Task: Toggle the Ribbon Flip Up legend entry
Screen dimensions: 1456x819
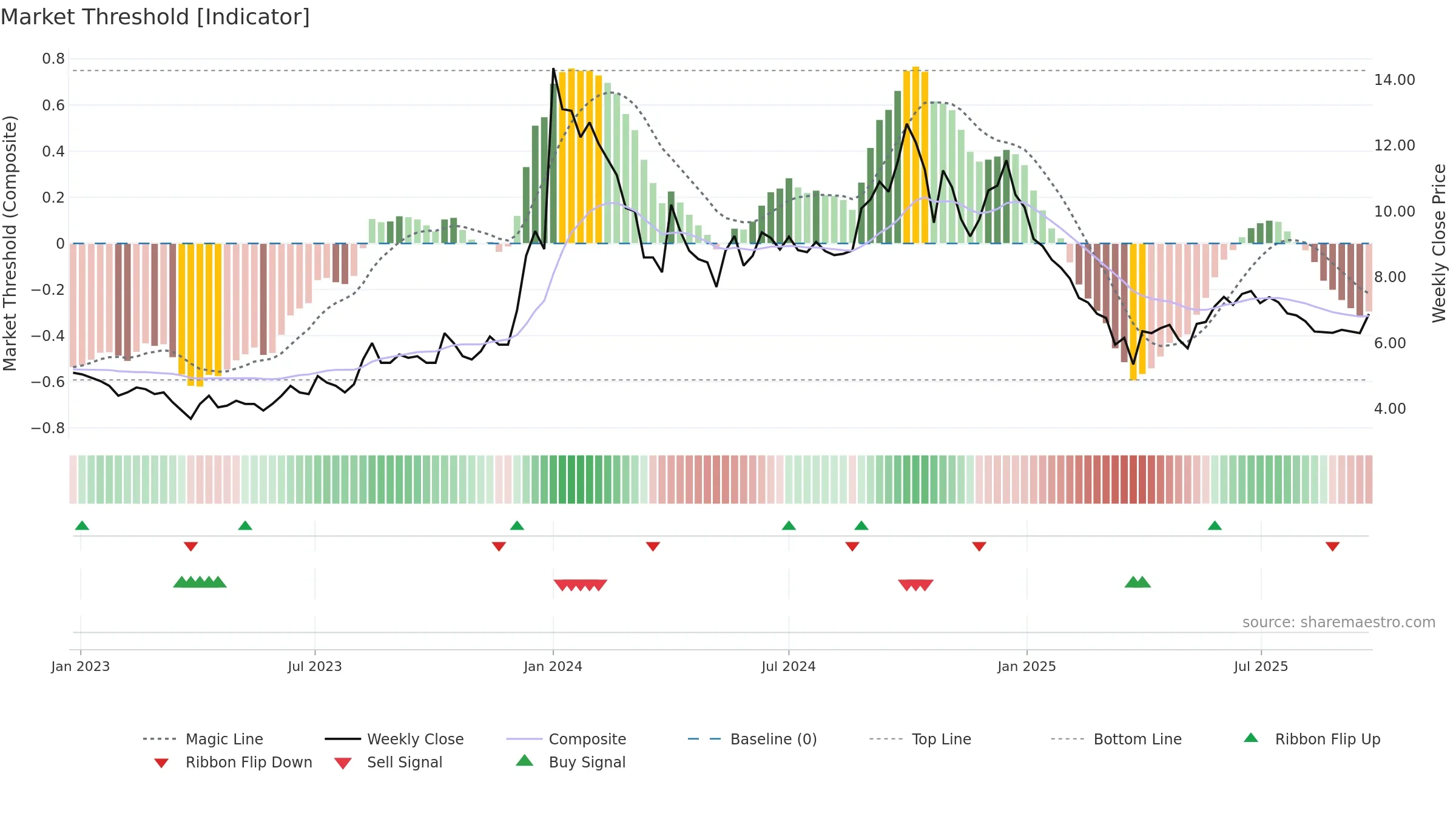Action: (x=1312, y=739)
